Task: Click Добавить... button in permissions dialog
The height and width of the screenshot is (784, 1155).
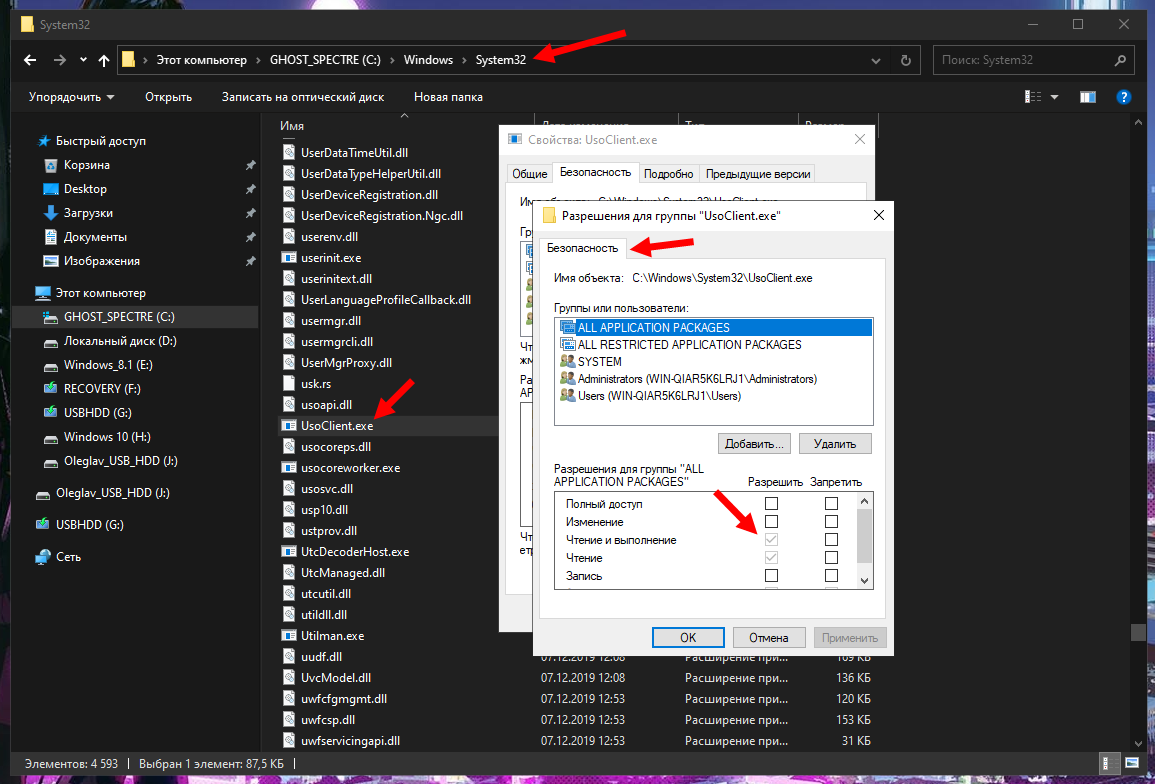Action: 754,444
